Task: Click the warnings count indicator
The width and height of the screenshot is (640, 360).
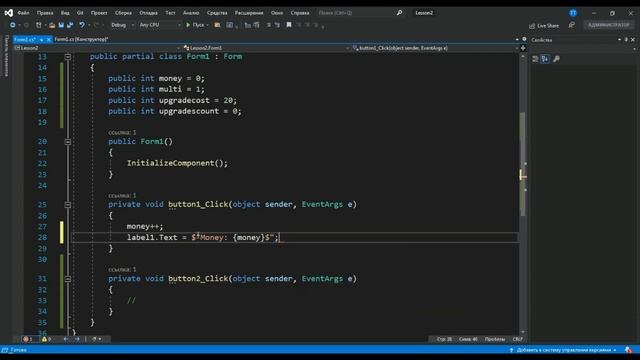Action: [46, 339]
